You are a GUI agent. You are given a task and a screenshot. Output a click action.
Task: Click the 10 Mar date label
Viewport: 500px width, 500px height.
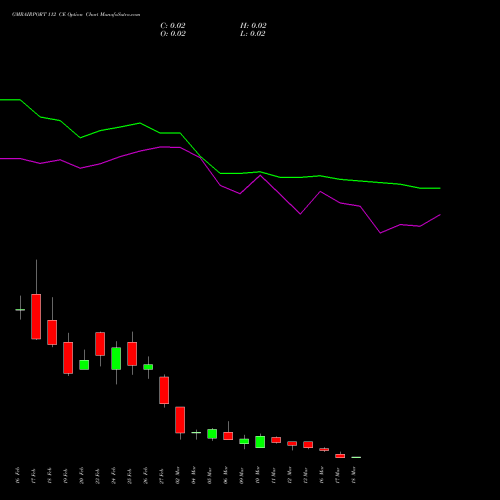(x=258, y=475)
